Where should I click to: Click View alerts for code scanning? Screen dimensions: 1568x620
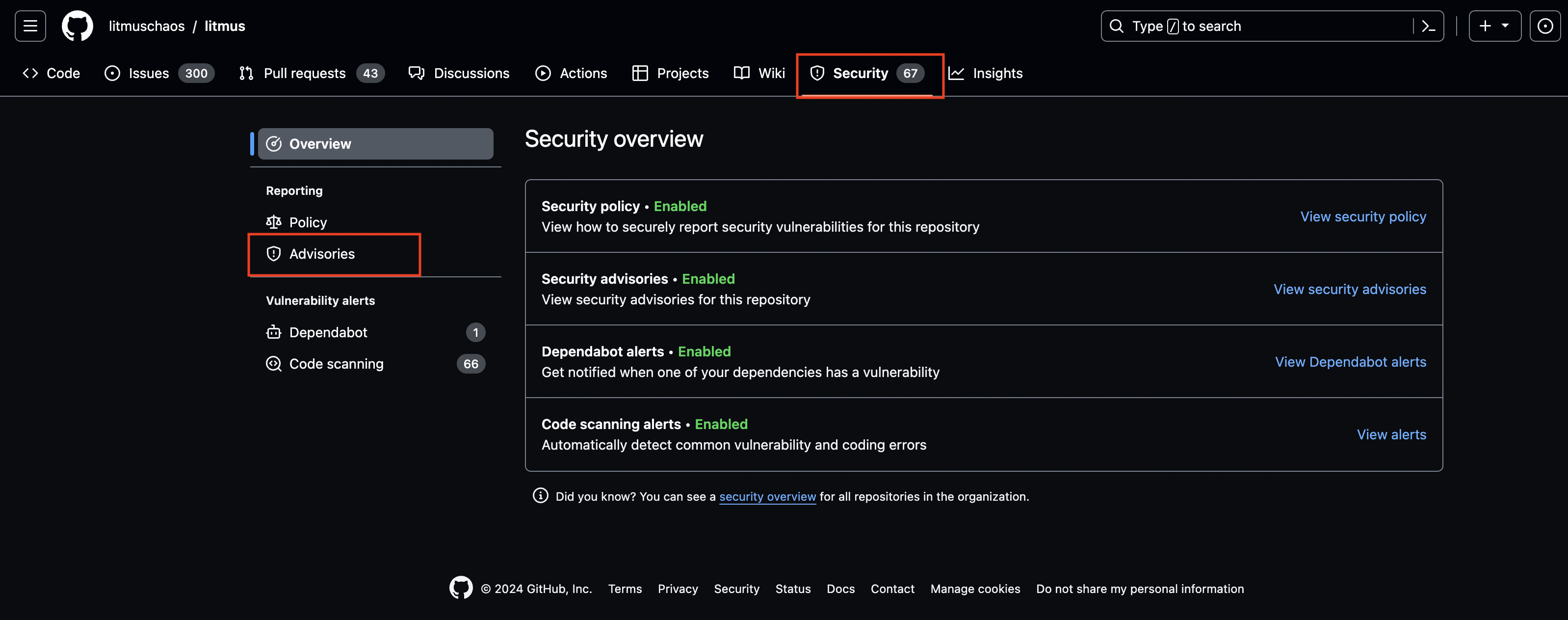(x=1391, y=434)
